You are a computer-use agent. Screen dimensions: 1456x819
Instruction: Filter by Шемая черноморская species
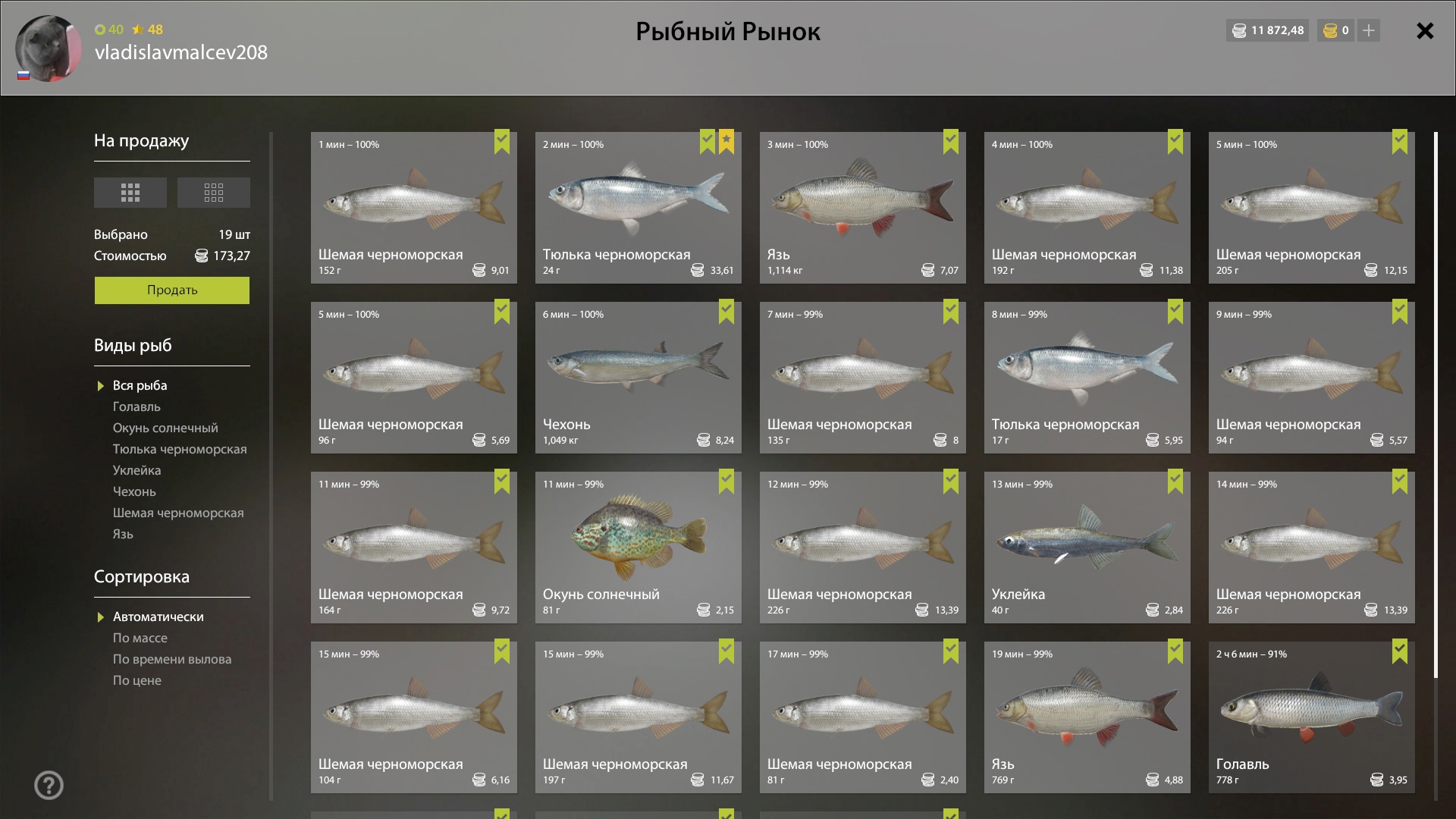click(x=178, y=513)
